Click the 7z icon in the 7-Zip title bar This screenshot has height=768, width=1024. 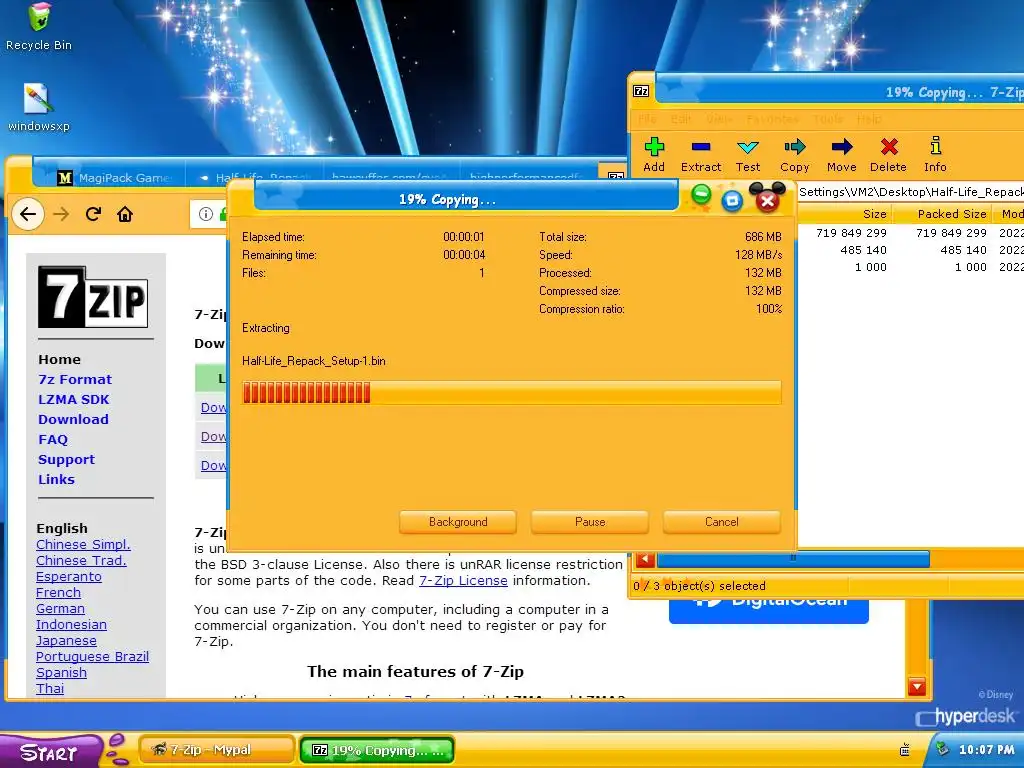point(641,91)
